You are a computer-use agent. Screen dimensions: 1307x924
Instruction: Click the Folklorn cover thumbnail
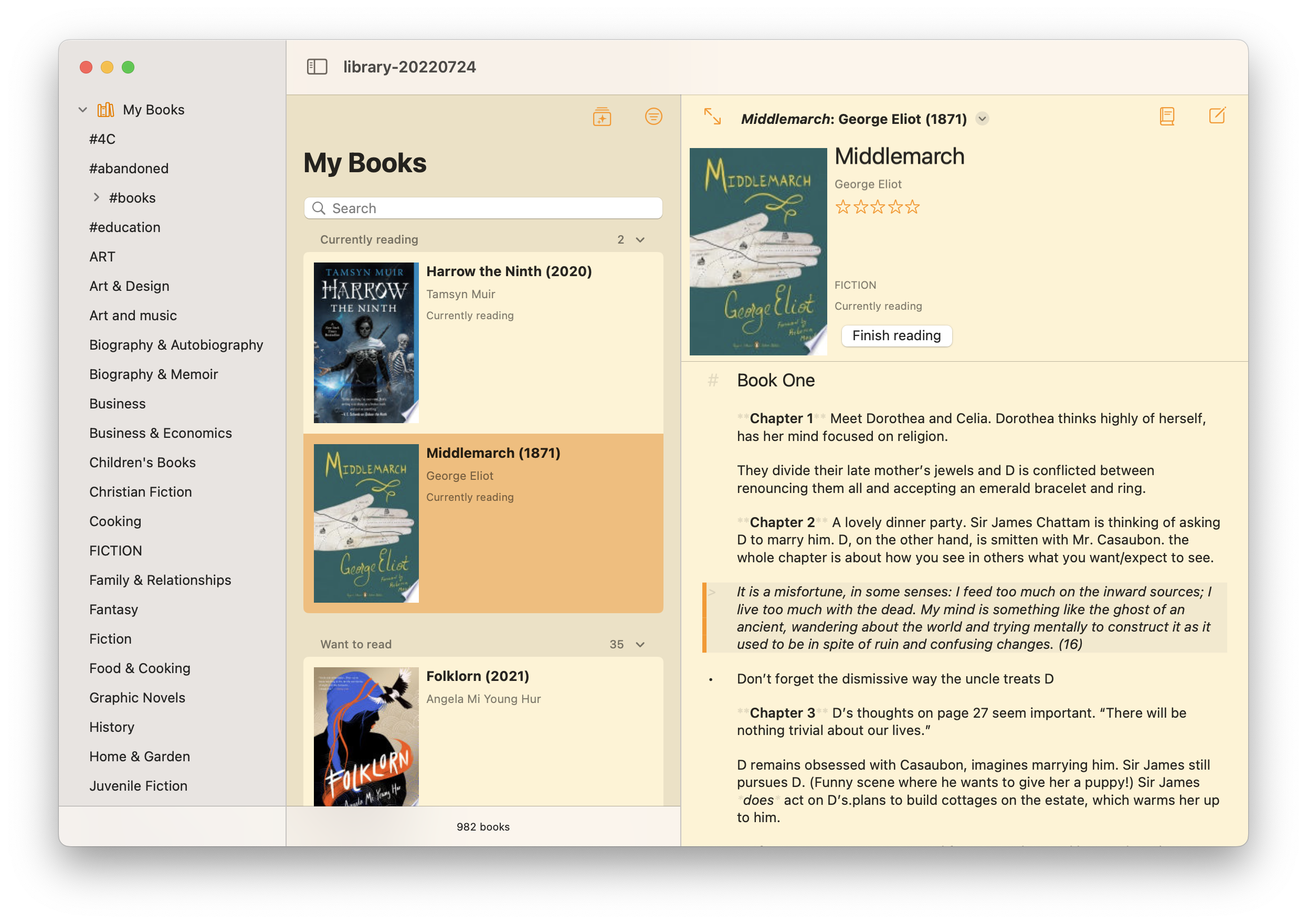pos(366,736)
